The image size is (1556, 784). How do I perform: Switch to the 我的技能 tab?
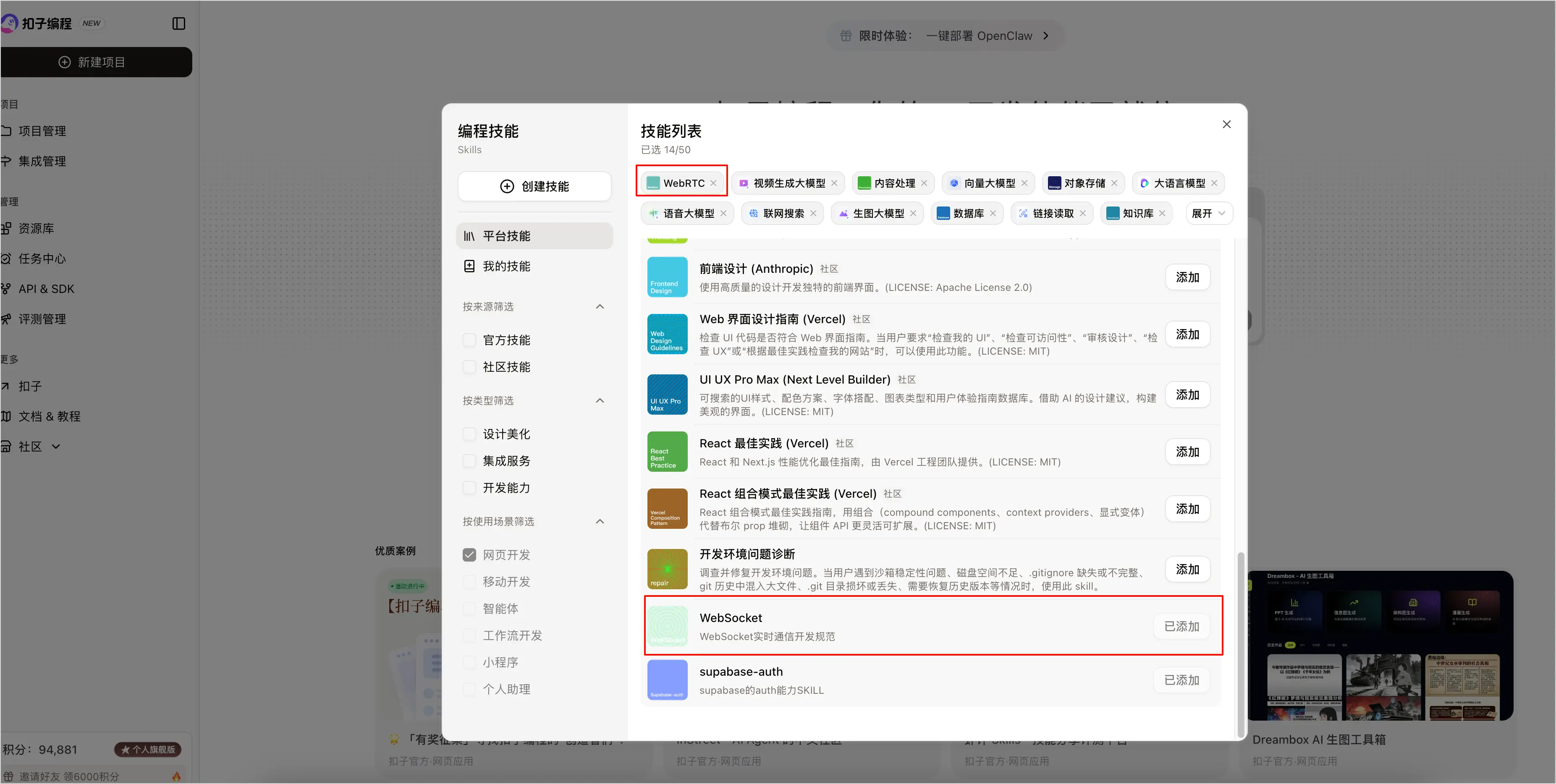(x=534, y=266)
